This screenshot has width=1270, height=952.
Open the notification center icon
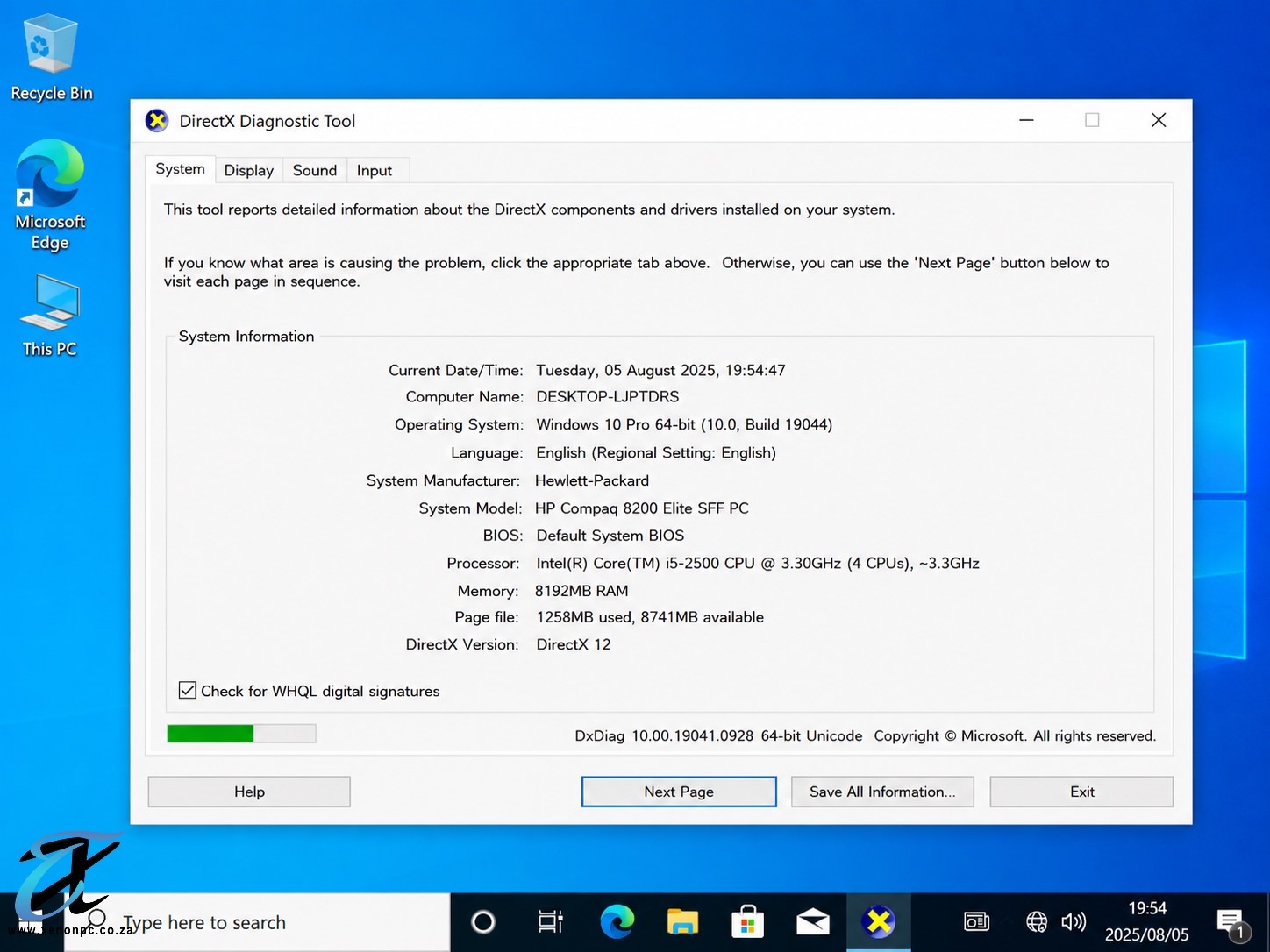(x=1231, y=923)
